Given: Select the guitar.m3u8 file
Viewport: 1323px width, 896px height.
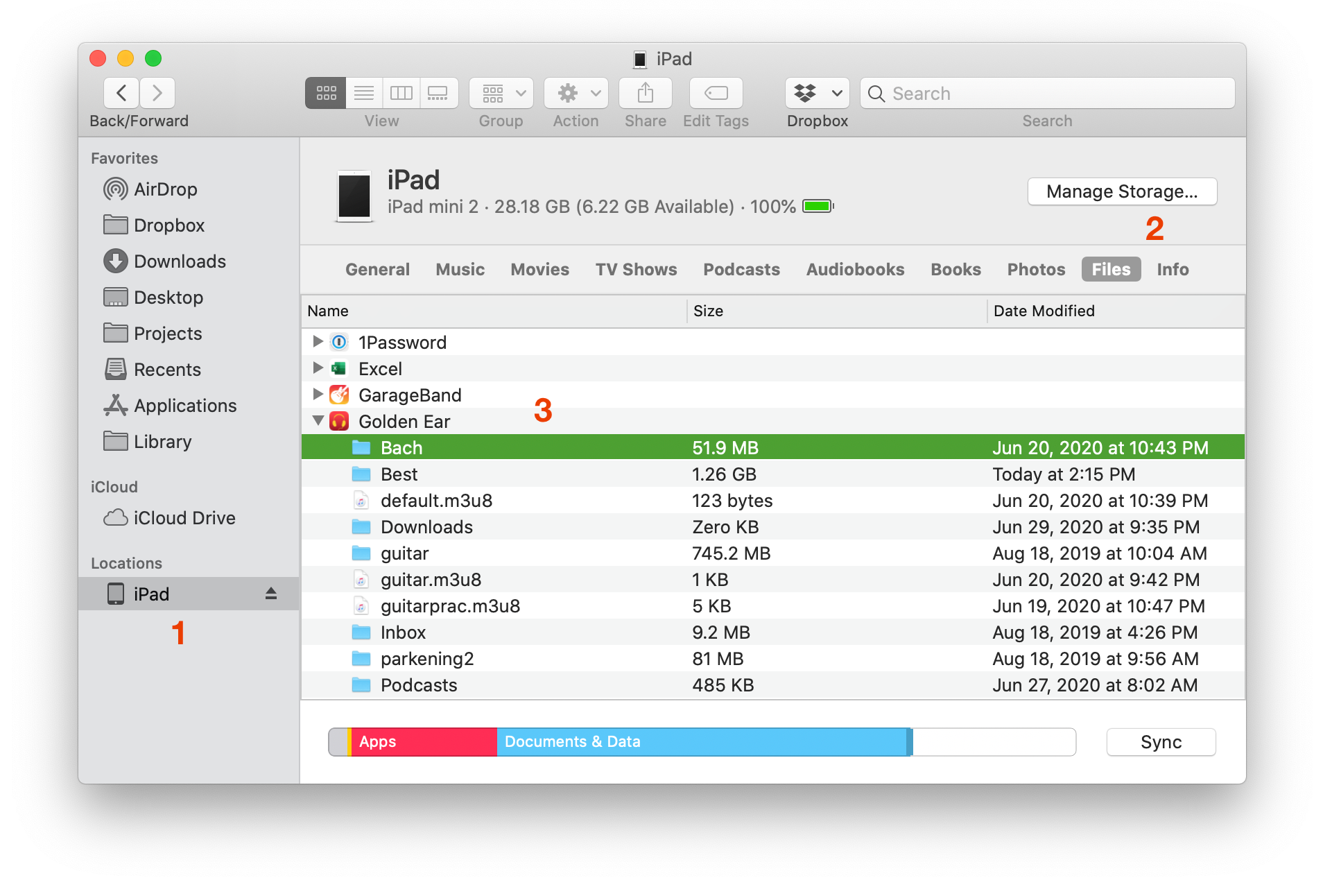Looking at the screenshot, I should (773, 579).
